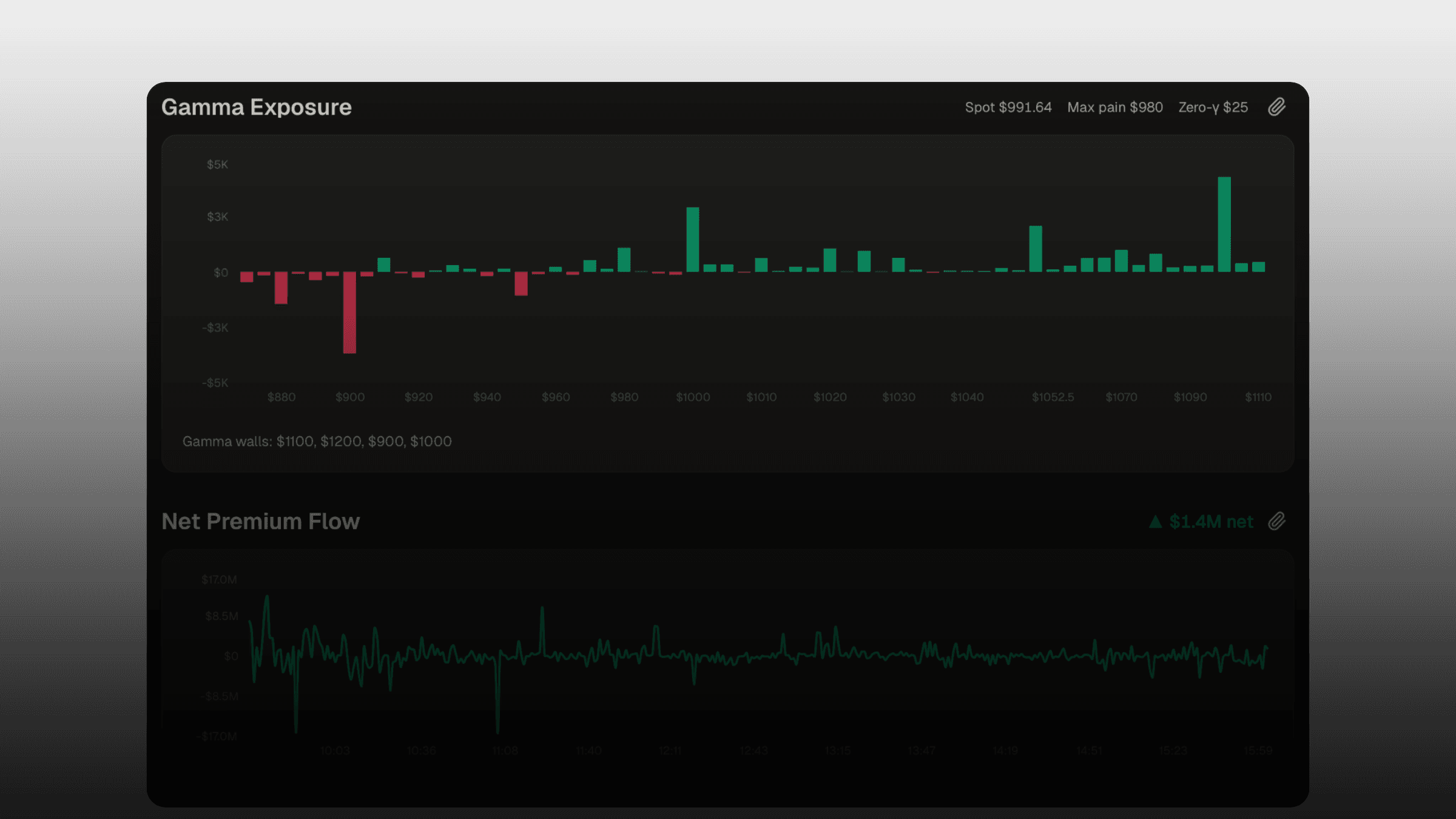This screenshot has width=1456, height=819.
Task: Click the green bar at $1020 strike
Action: 830,260
